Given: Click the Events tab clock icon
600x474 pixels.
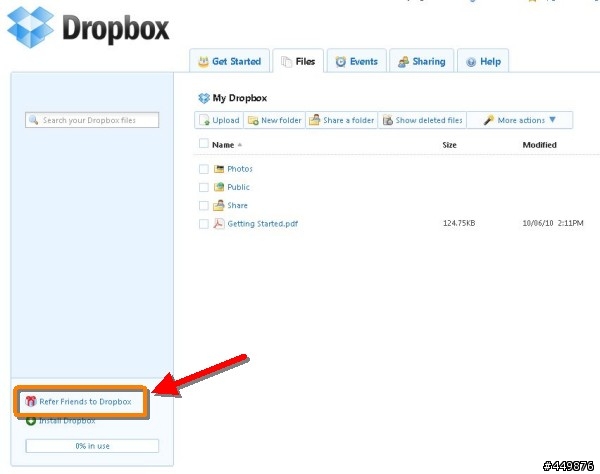Looking at the screenshot, I should 341,62.
